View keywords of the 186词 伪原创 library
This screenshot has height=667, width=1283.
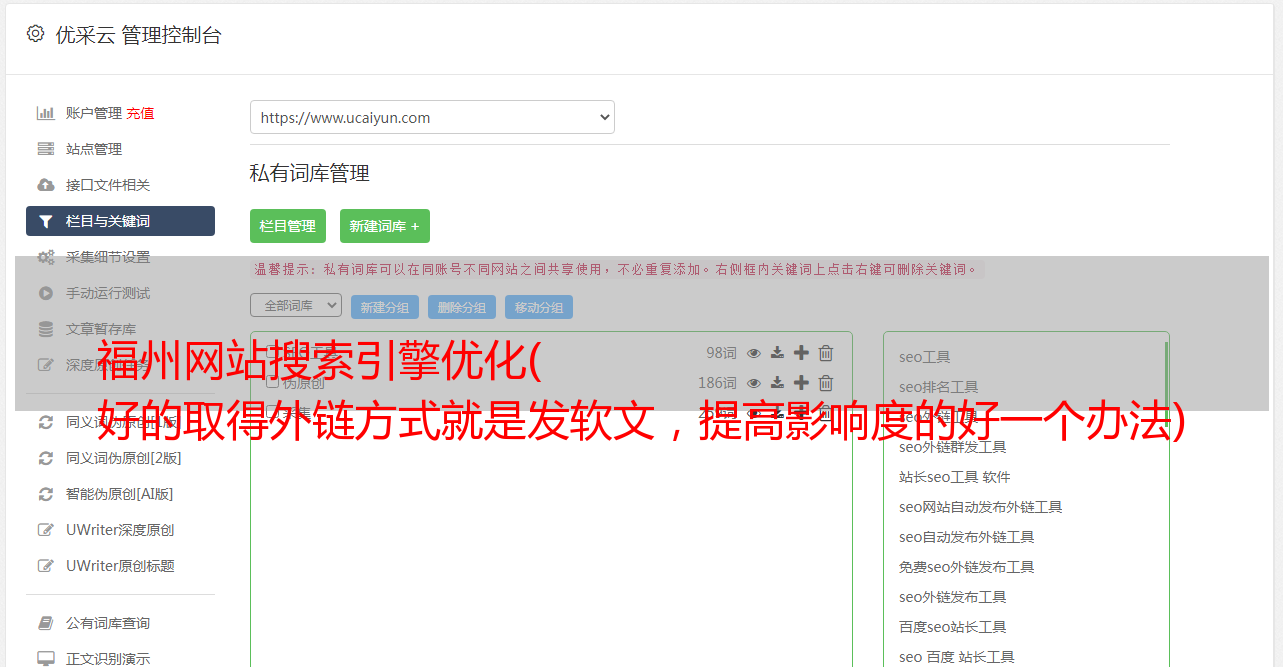pos(754,383)
